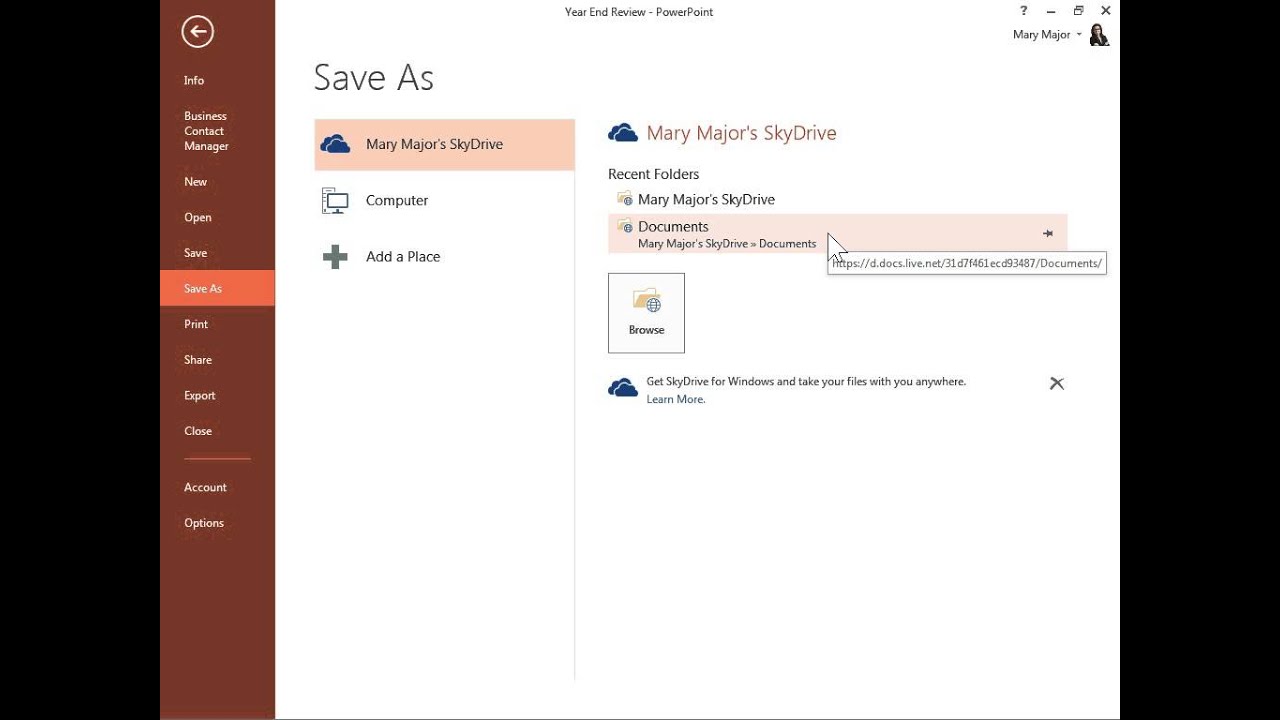Pin the Documents folder to the list
The image size is (1280, 720).
point(1048,233)
